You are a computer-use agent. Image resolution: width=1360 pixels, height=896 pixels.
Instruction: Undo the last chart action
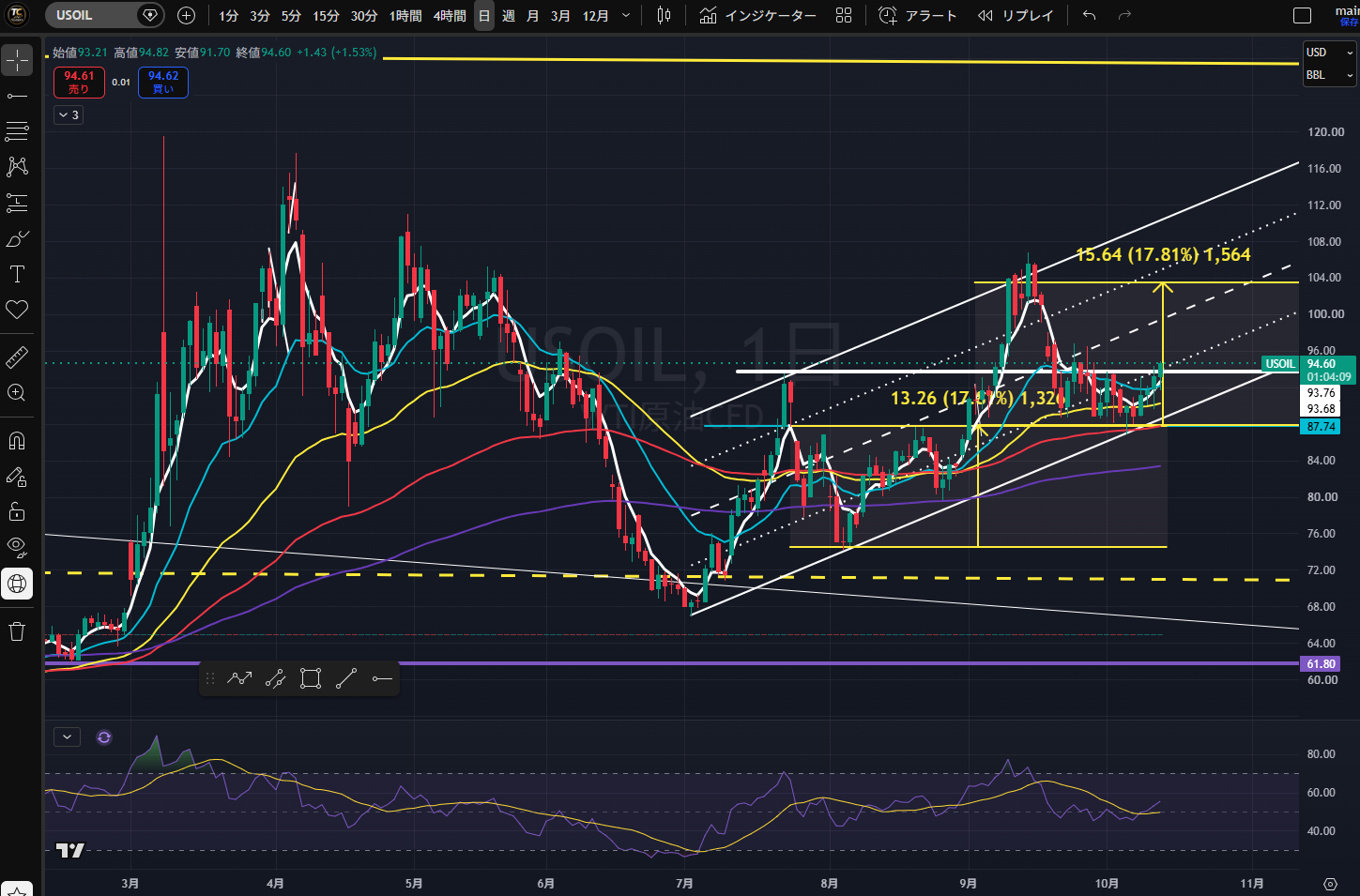(1089, 15)
